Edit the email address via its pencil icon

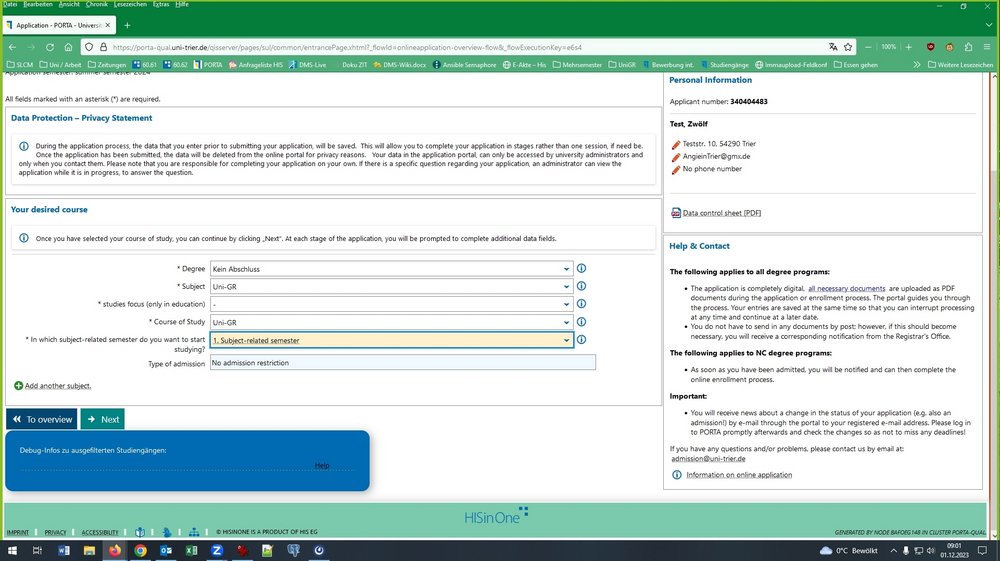[x=675, y=157]
